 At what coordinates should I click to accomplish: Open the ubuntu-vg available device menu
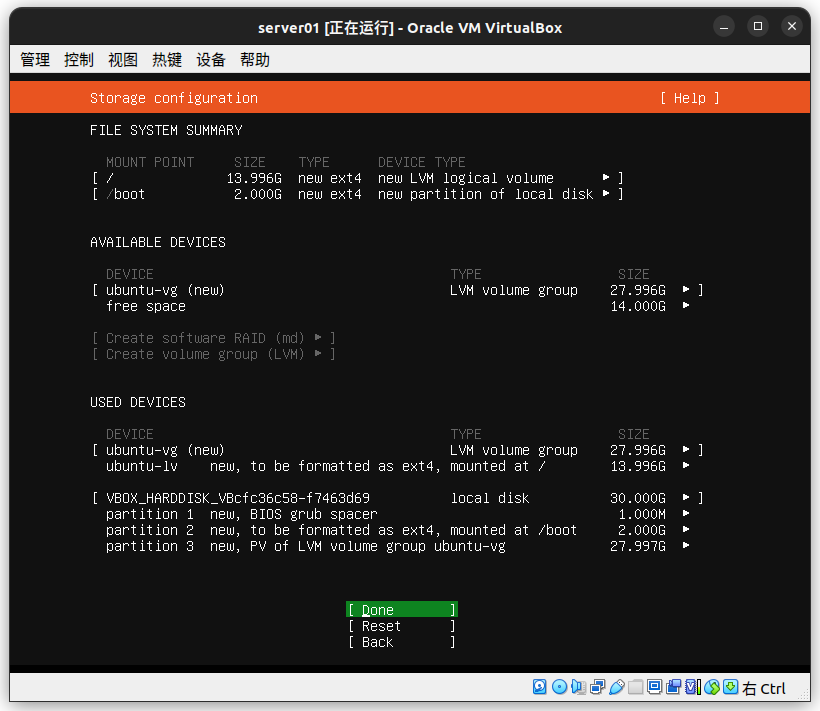(x=397, y=290)
